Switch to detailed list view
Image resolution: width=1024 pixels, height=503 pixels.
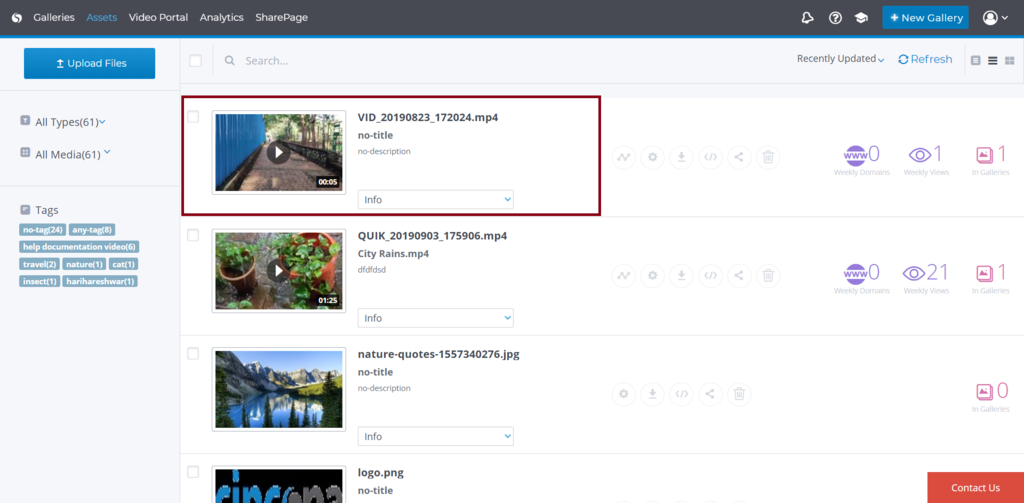(x=976, y=60)
